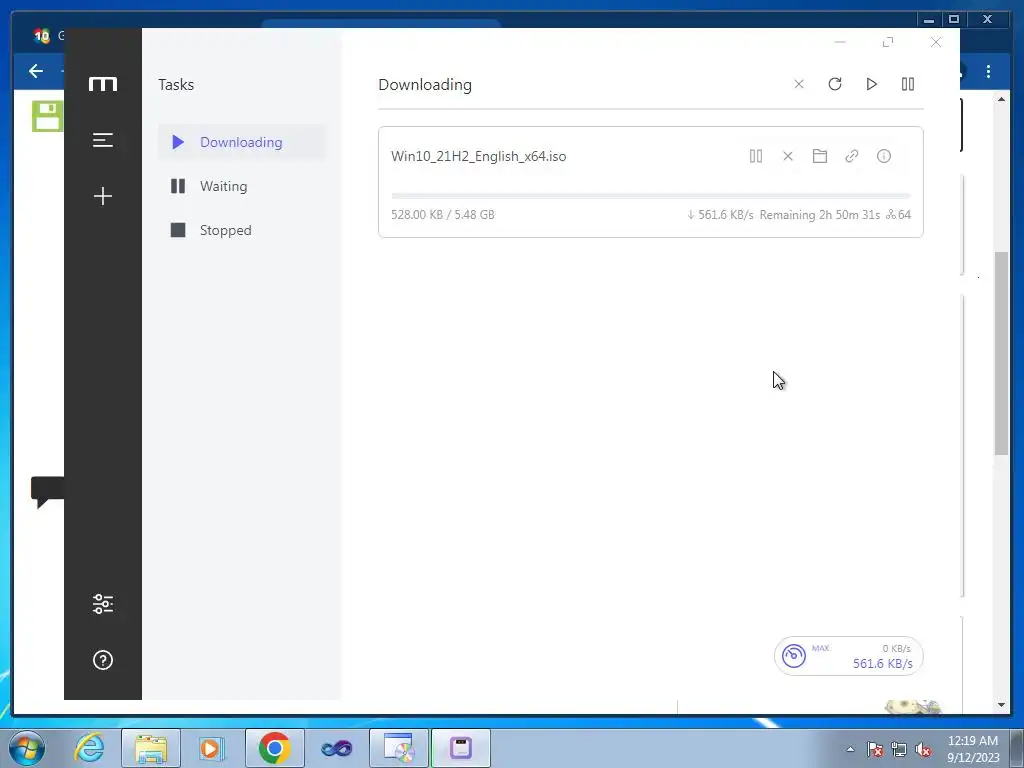1024x768 pixels.
Task: Click the Tasks heading
Action: (x=176, y=85)
